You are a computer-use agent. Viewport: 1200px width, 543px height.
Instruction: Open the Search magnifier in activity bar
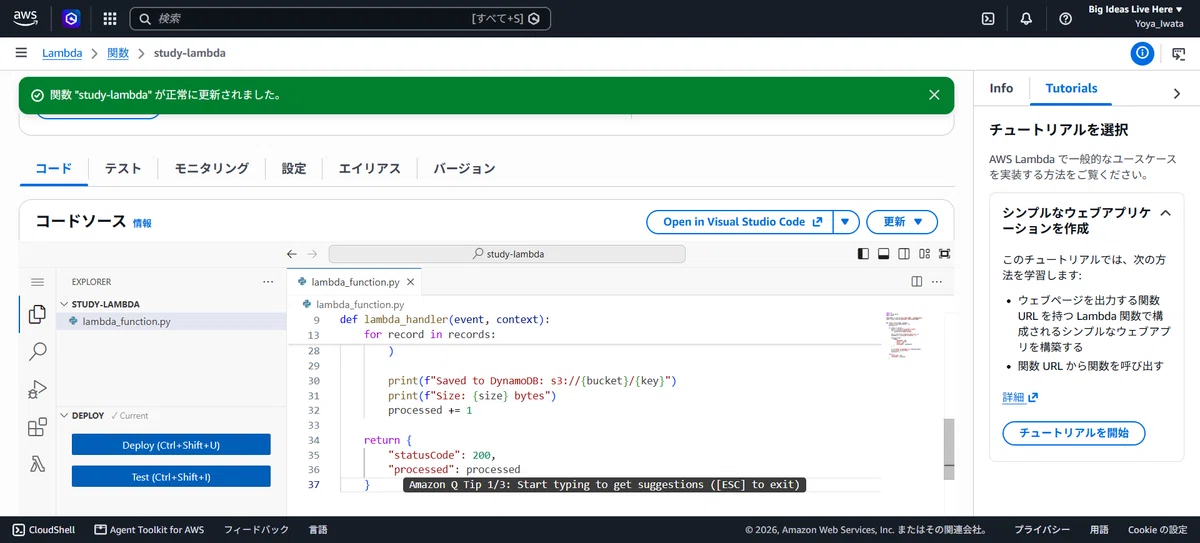tap(37, 351)
